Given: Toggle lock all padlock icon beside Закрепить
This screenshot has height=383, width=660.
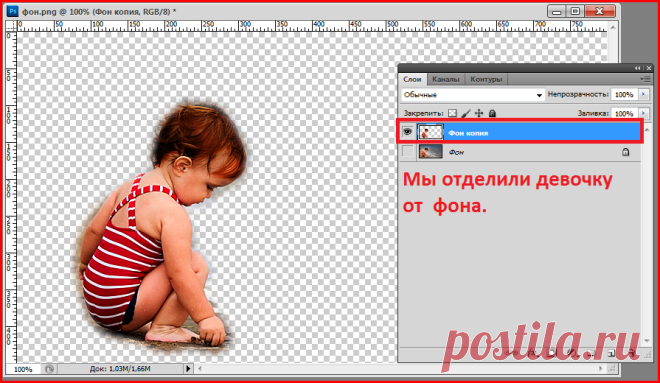Looking at the screenshot, I should coord(492,113).
